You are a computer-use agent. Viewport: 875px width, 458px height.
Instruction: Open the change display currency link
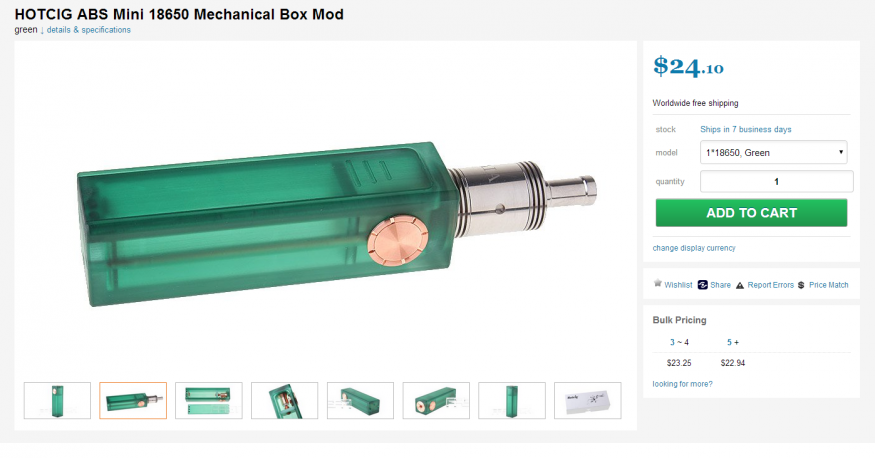point(694,248)
